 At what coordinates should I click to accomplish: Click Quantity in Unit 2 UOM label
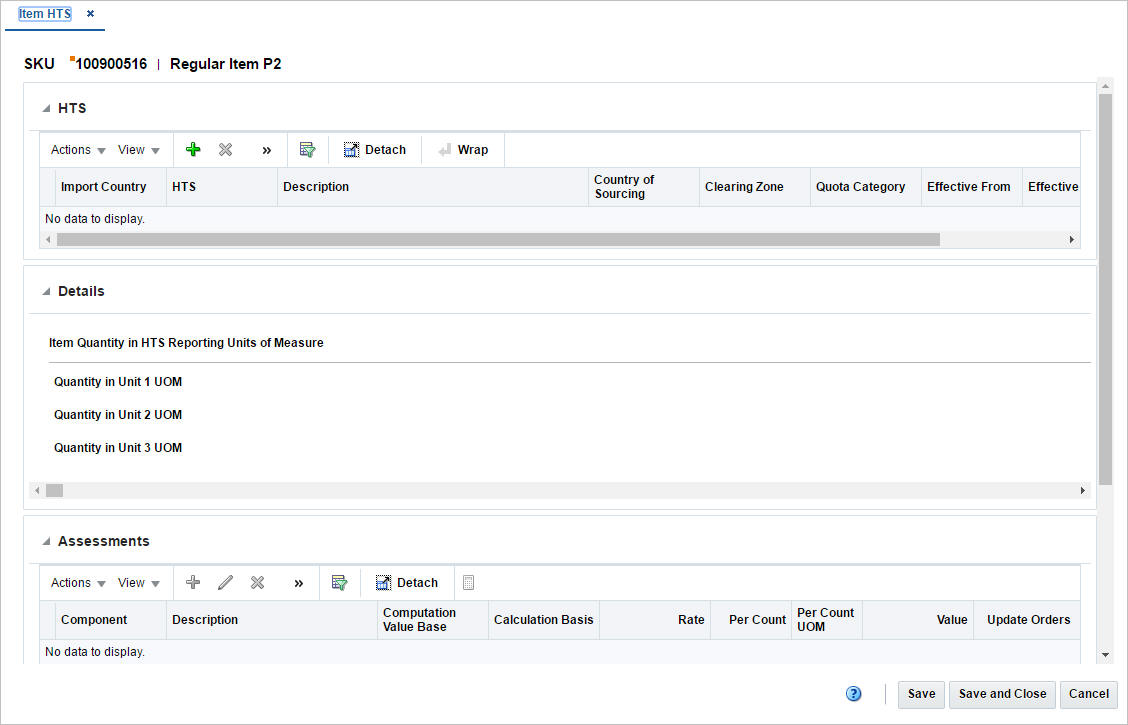pos(118,415)
